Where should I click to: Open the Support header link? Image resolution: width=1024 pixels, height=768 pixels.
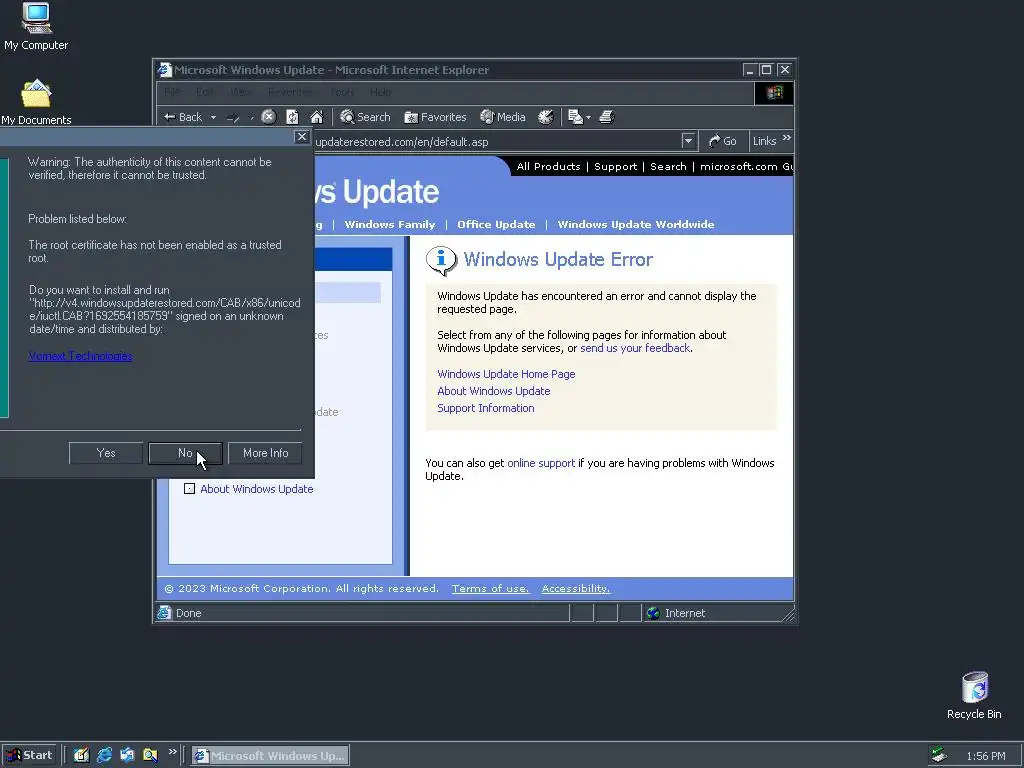[615, 167]
